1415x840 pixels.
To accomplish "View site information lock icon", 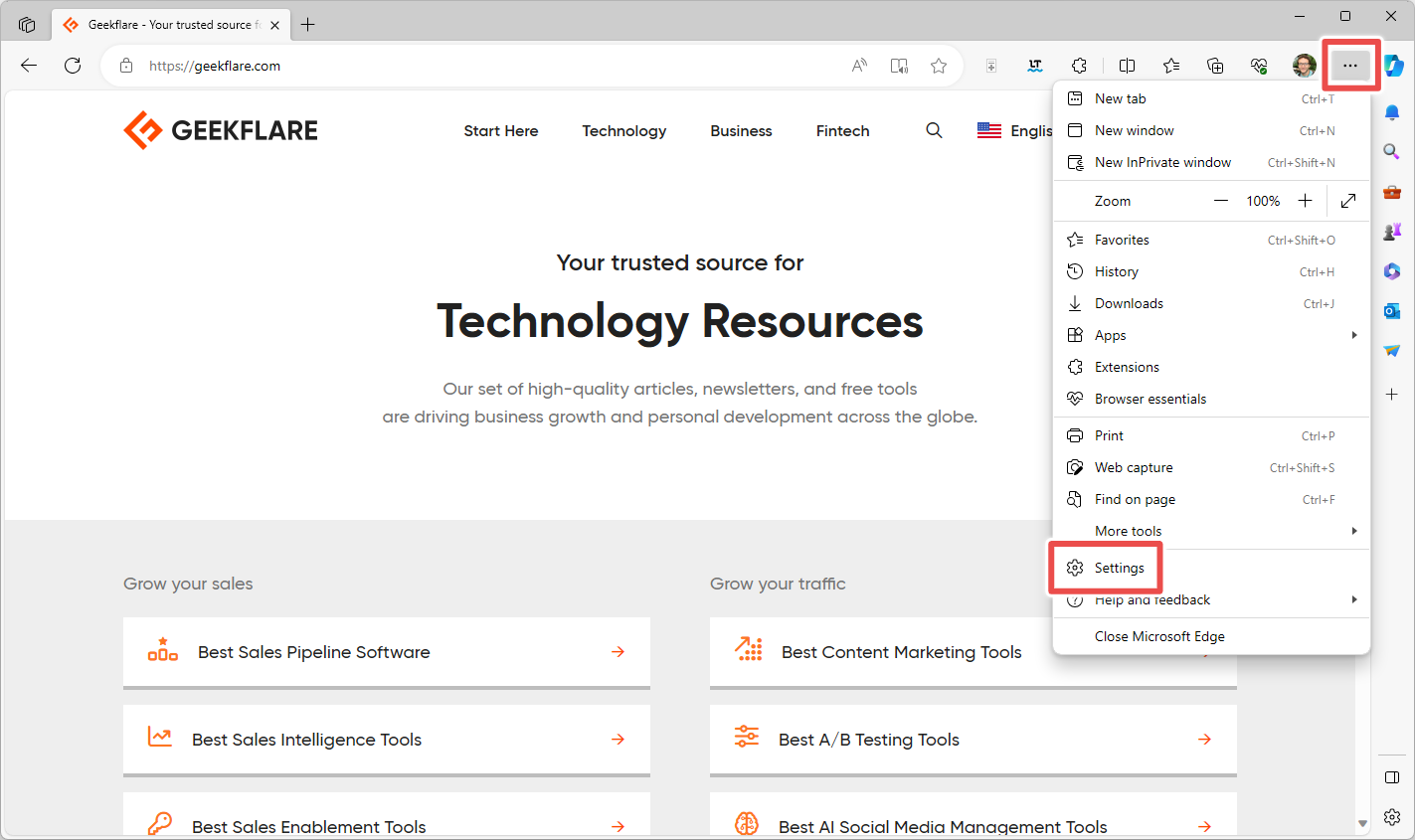I will (125, 66).
